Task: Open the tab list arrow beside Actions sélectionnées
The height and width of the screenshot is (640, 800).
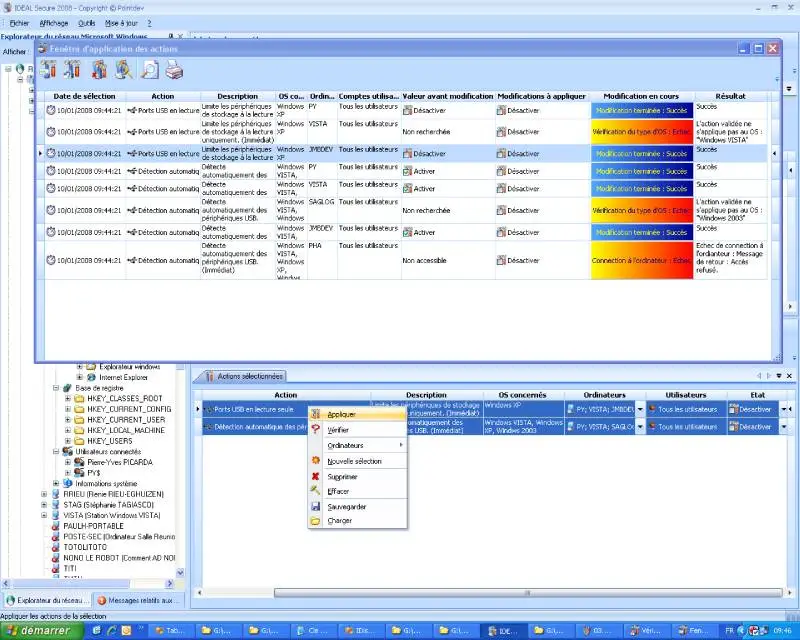Action: pos(779,376)
